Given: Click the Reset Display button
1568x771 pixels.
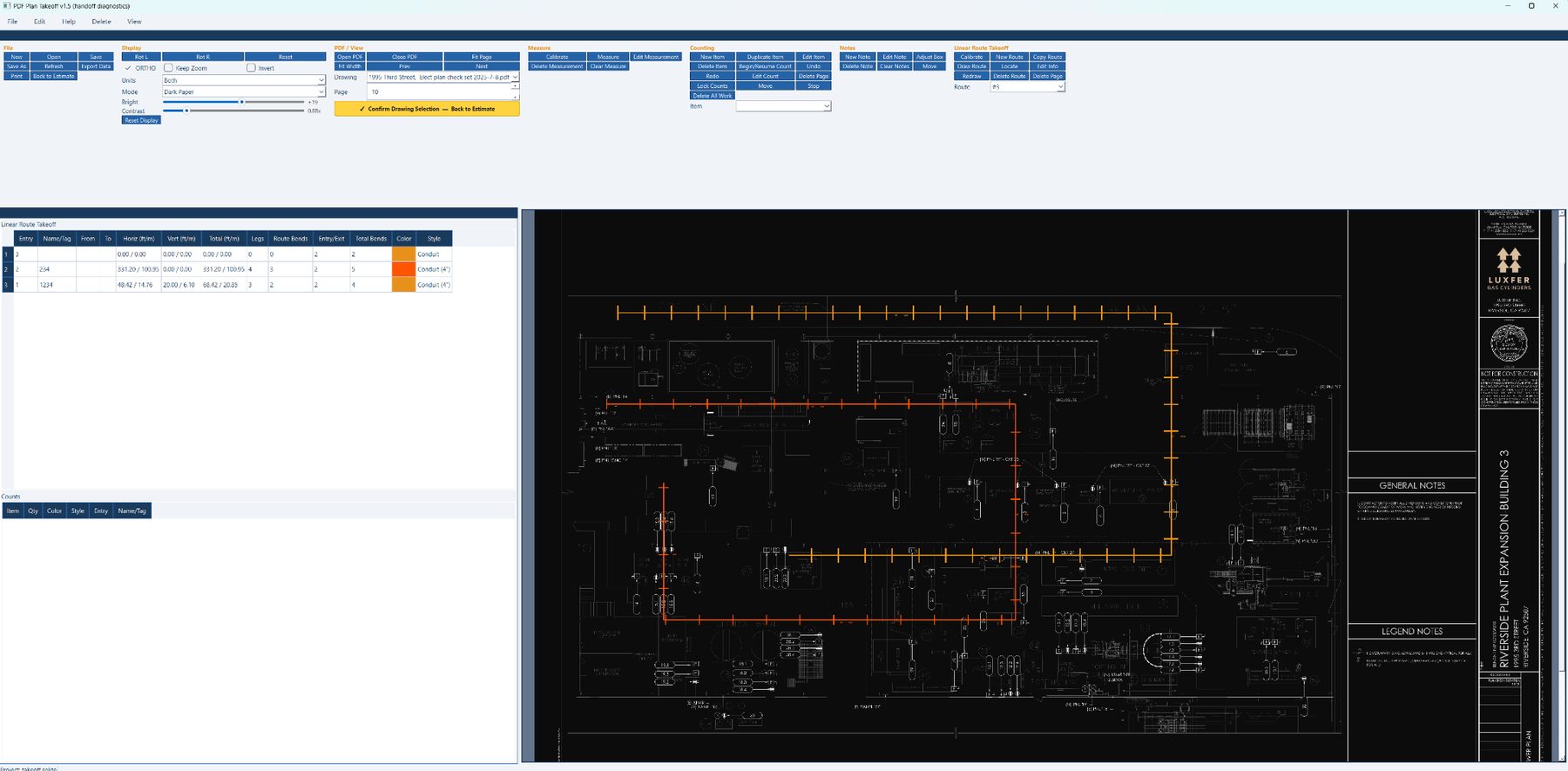Looking at the screenshot, I should pos(141,120).
